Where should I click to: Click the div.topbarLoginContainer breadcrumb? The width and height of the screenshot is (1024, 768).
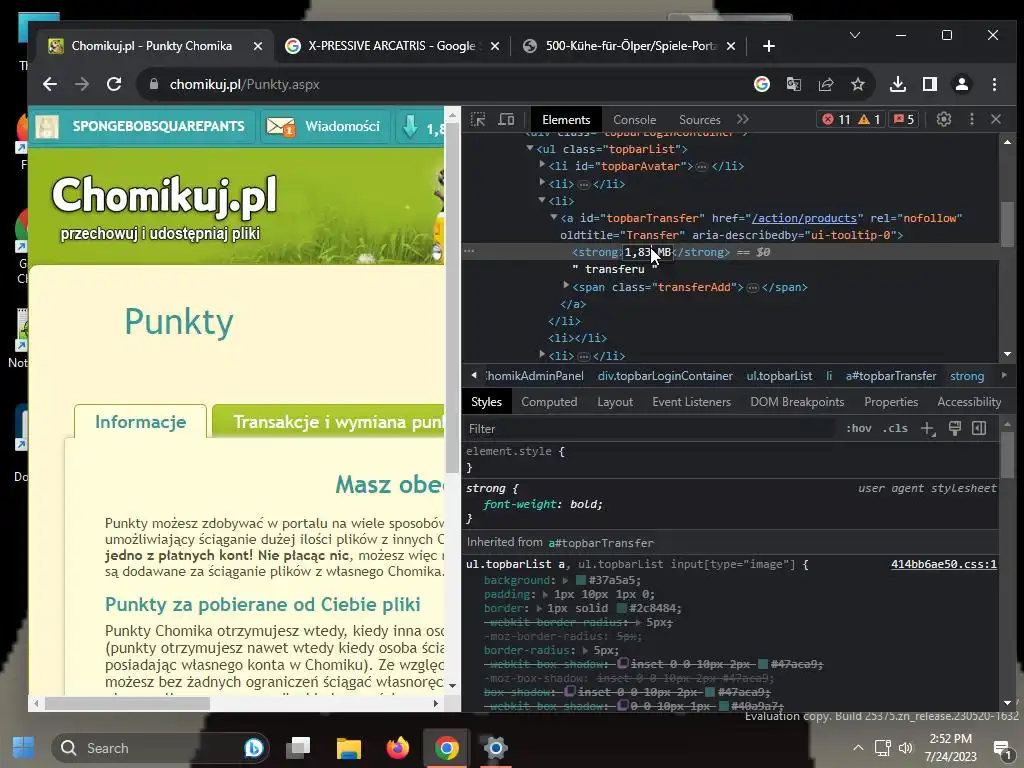[x=665, y=376]
